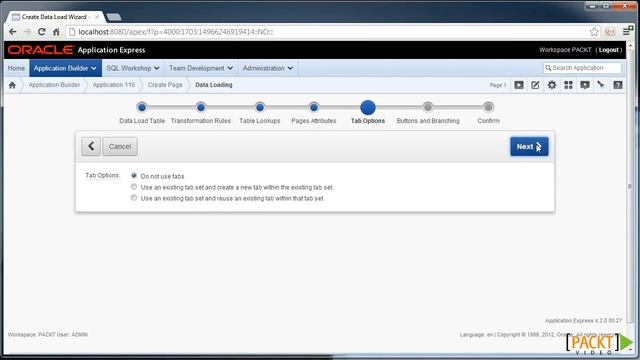This screenshot has width=640, height=360.
Task: Click the extension icon beside star
Action: coord(610,31)
